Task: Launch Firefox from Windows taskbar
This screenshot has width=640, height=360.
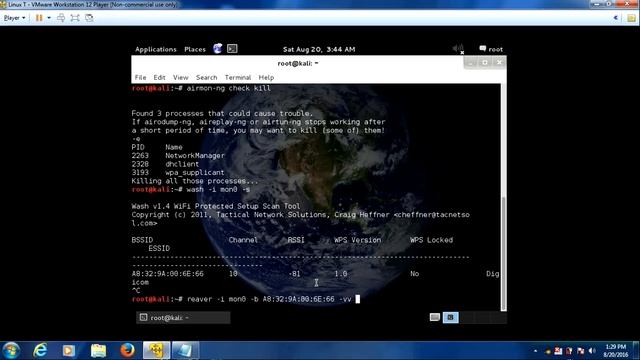Action: (127, 350)
